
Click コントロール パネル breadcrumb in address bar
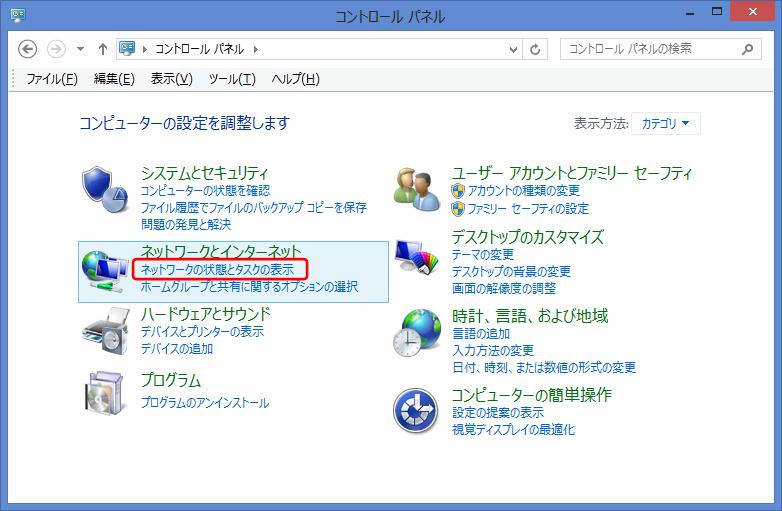click(199, 49)
